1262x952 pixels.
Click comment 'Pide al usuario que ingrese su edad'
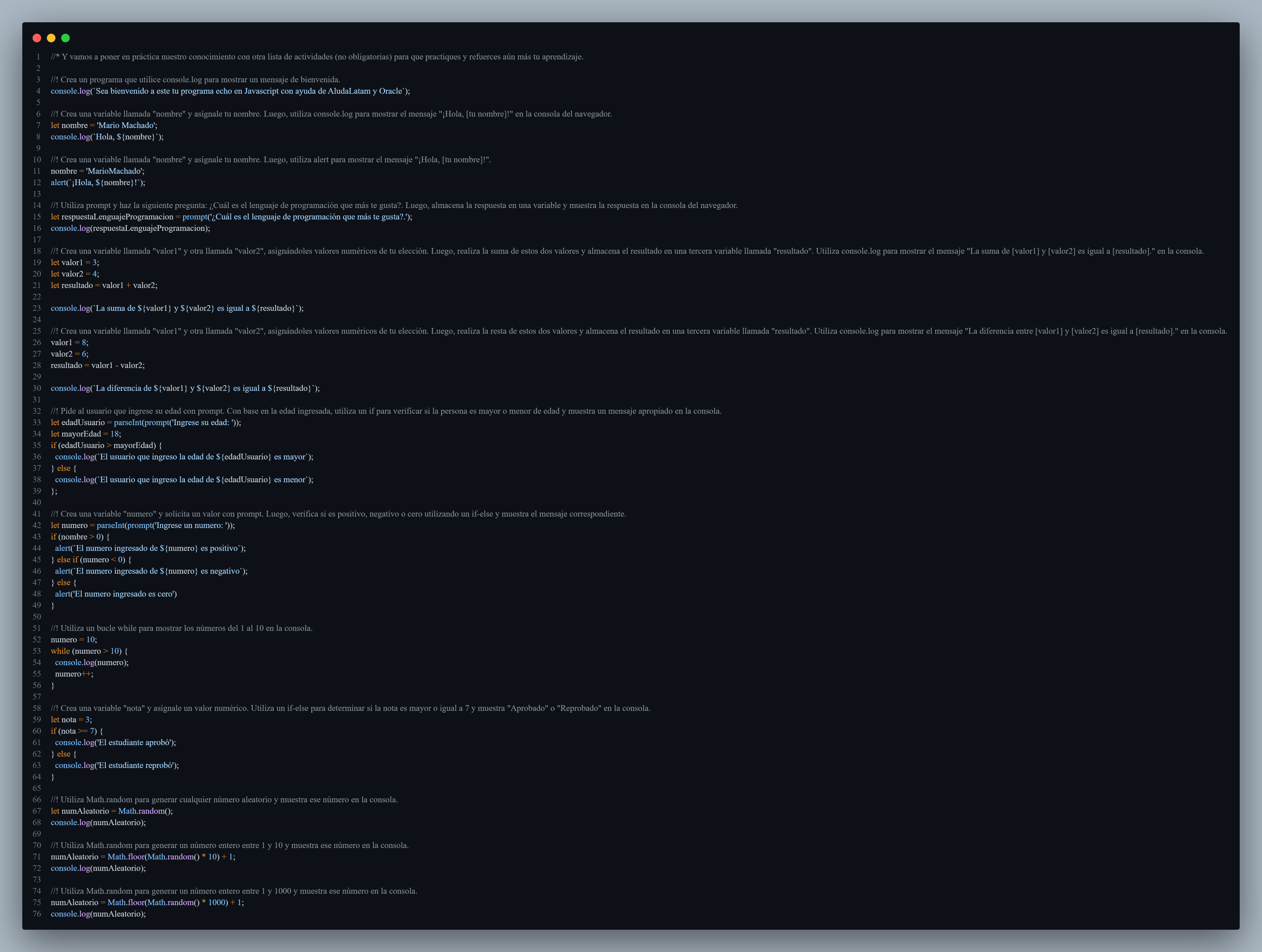pyautogui.click(x=386, y=411)
